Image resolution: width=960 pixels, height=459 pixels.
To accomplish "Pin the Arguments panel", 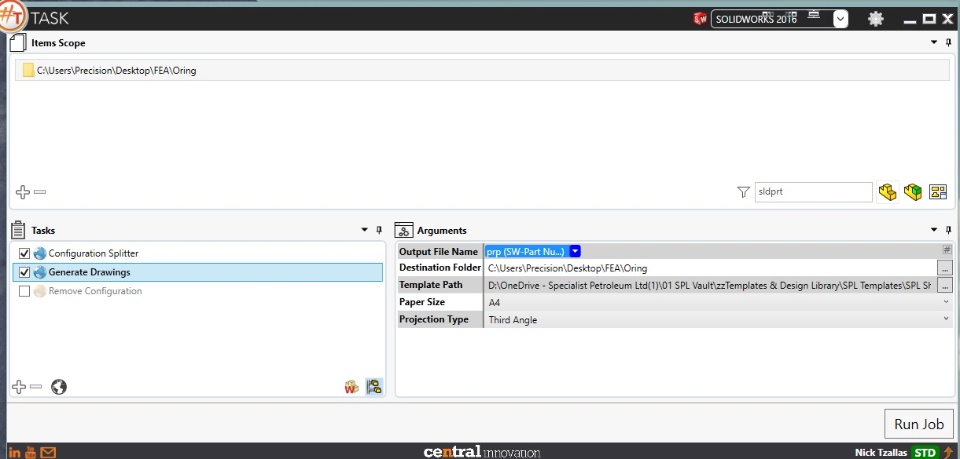I will coord(948,230).
